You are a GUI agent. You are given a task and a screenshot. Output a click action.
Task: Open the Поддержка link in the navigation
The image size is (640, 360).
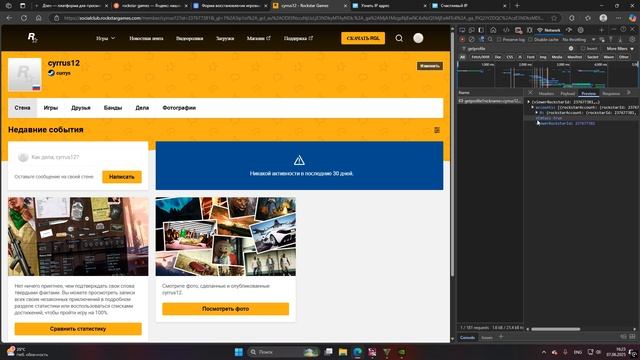point(298,38)
